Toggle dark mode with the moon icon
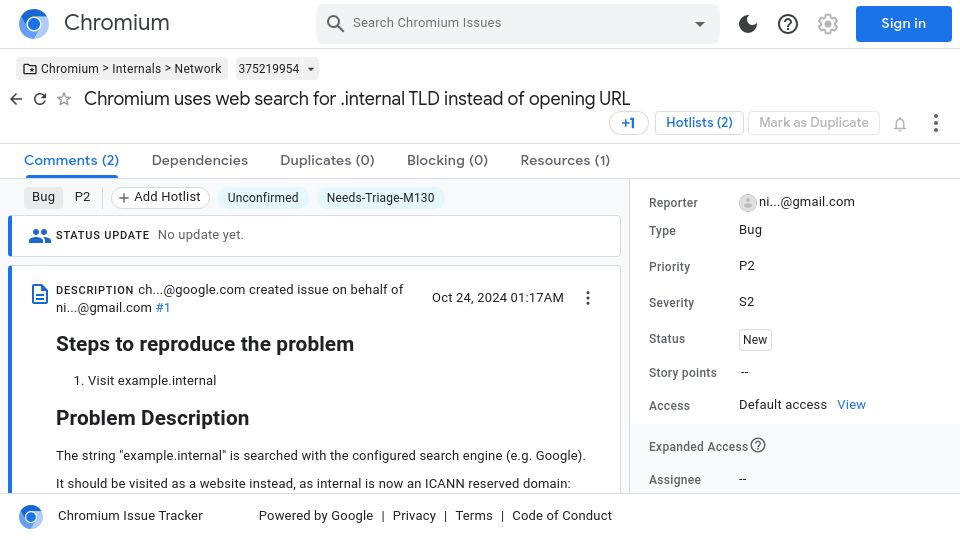 [748, 24]
